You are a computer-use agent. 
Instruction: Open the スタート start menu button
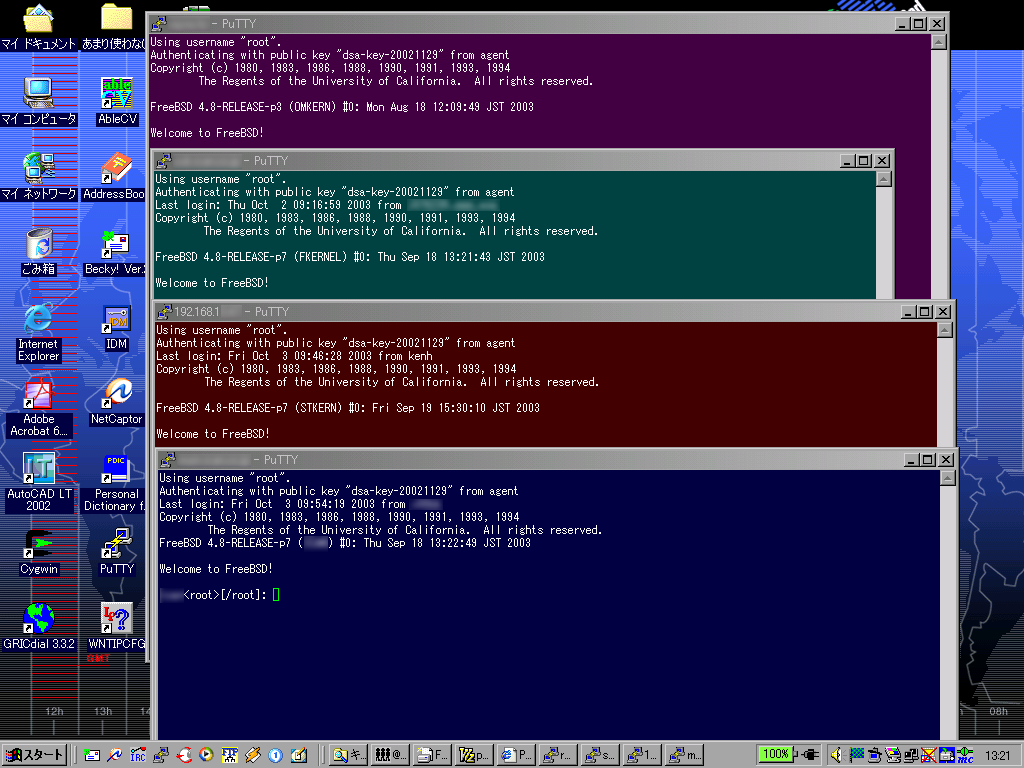pos(34,755)
